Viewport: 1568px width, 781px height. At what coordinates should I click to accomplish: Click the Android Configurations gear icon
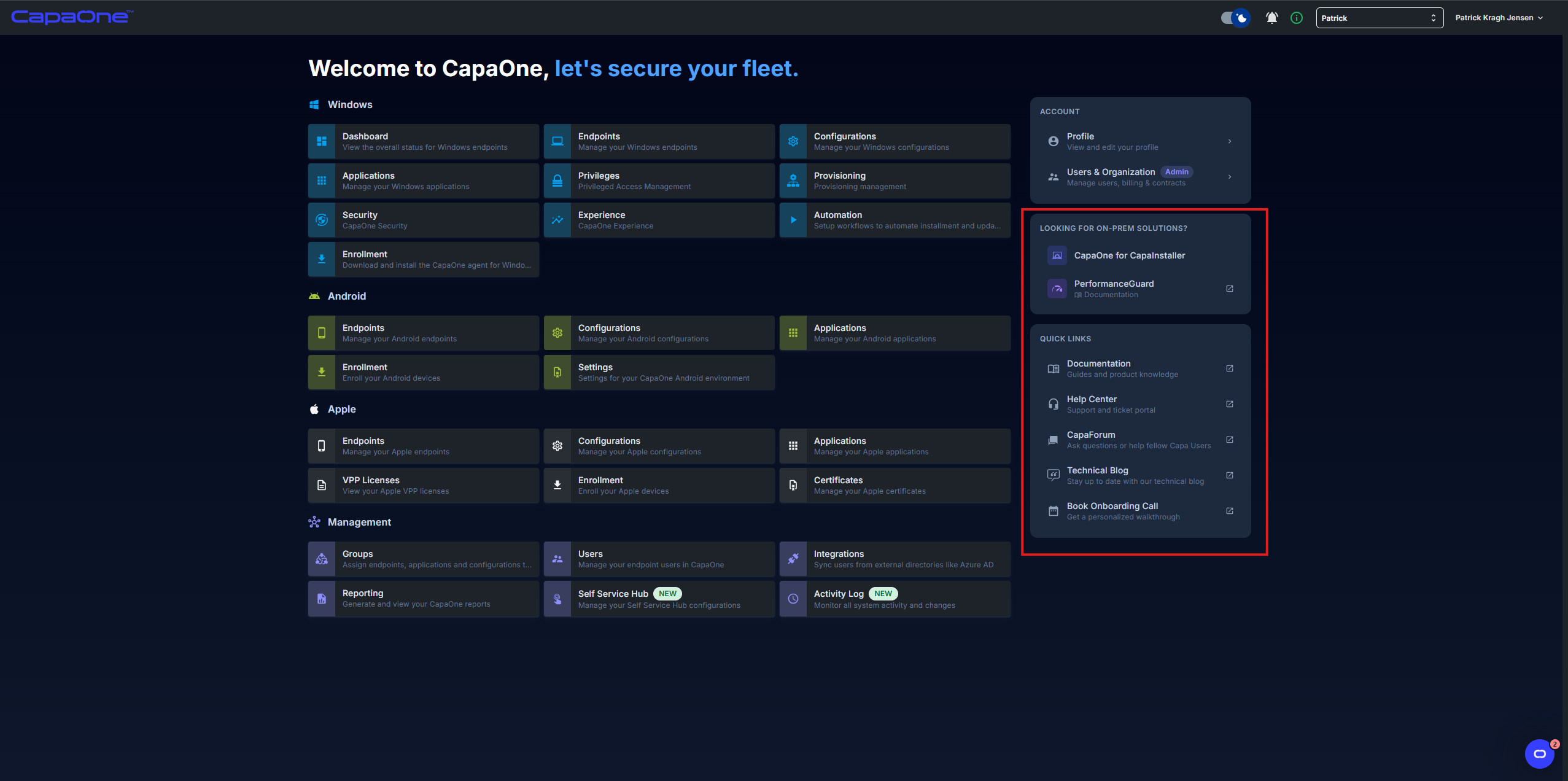[557, 333]
